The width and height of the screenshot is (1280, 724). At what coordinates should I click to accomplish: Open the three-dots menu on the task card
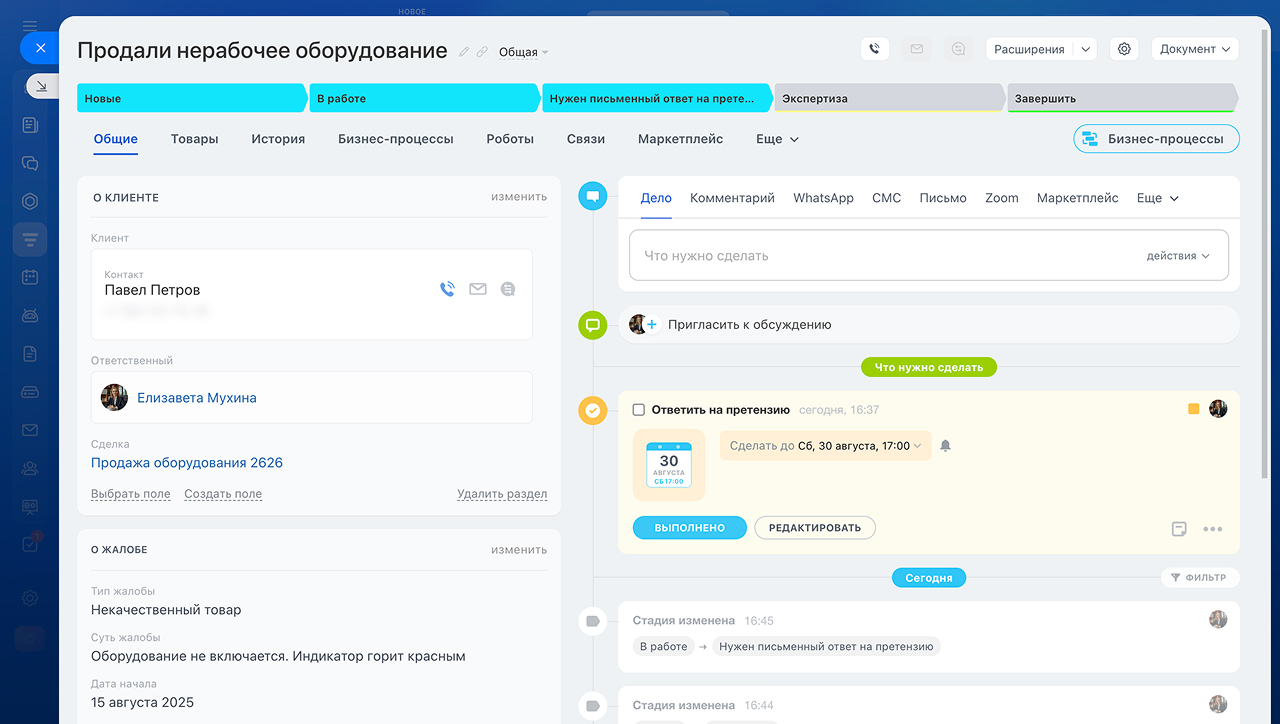point(1213,529)
